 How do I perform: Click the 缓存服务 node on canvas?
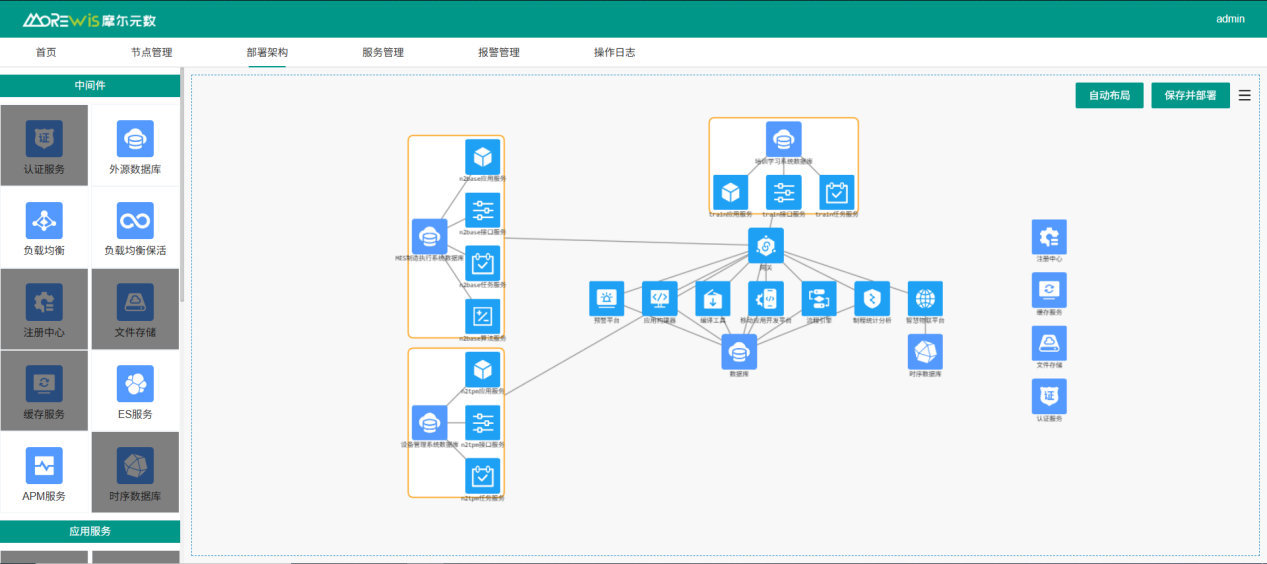[1049, 290]
